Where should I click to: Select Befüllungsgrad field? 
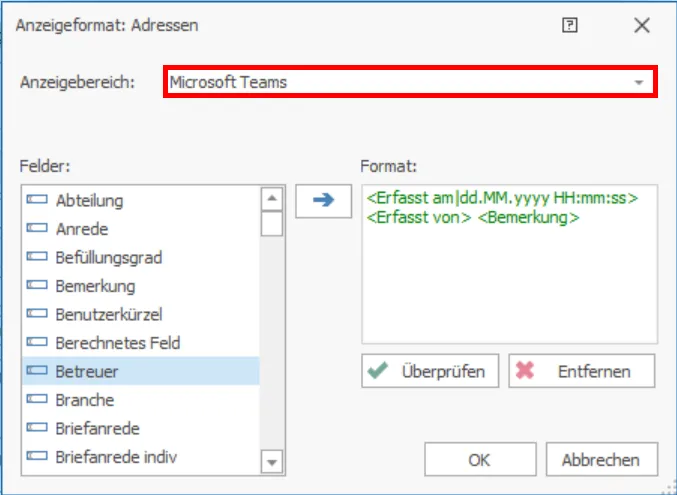(x=141, y=257)
